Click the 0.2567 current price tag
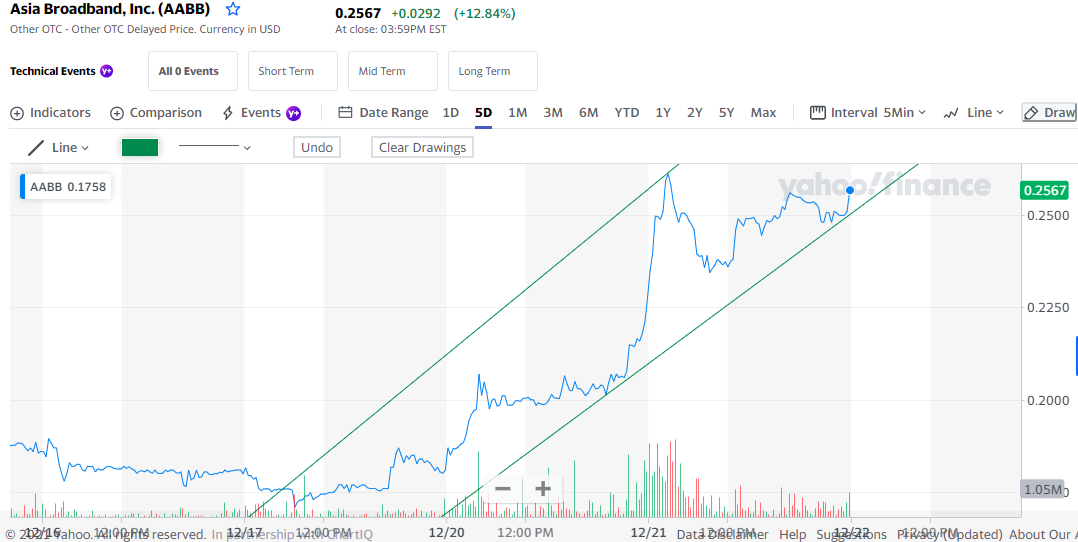Image resolution: width=1078 pixels, height=542 pixels. (1045, 191)
